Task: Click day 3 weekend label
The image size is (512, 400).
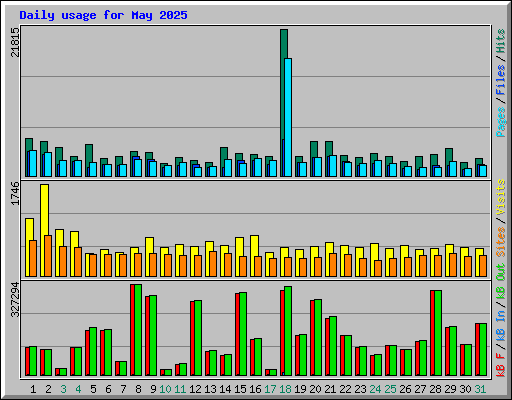Action: click(63, 389)
